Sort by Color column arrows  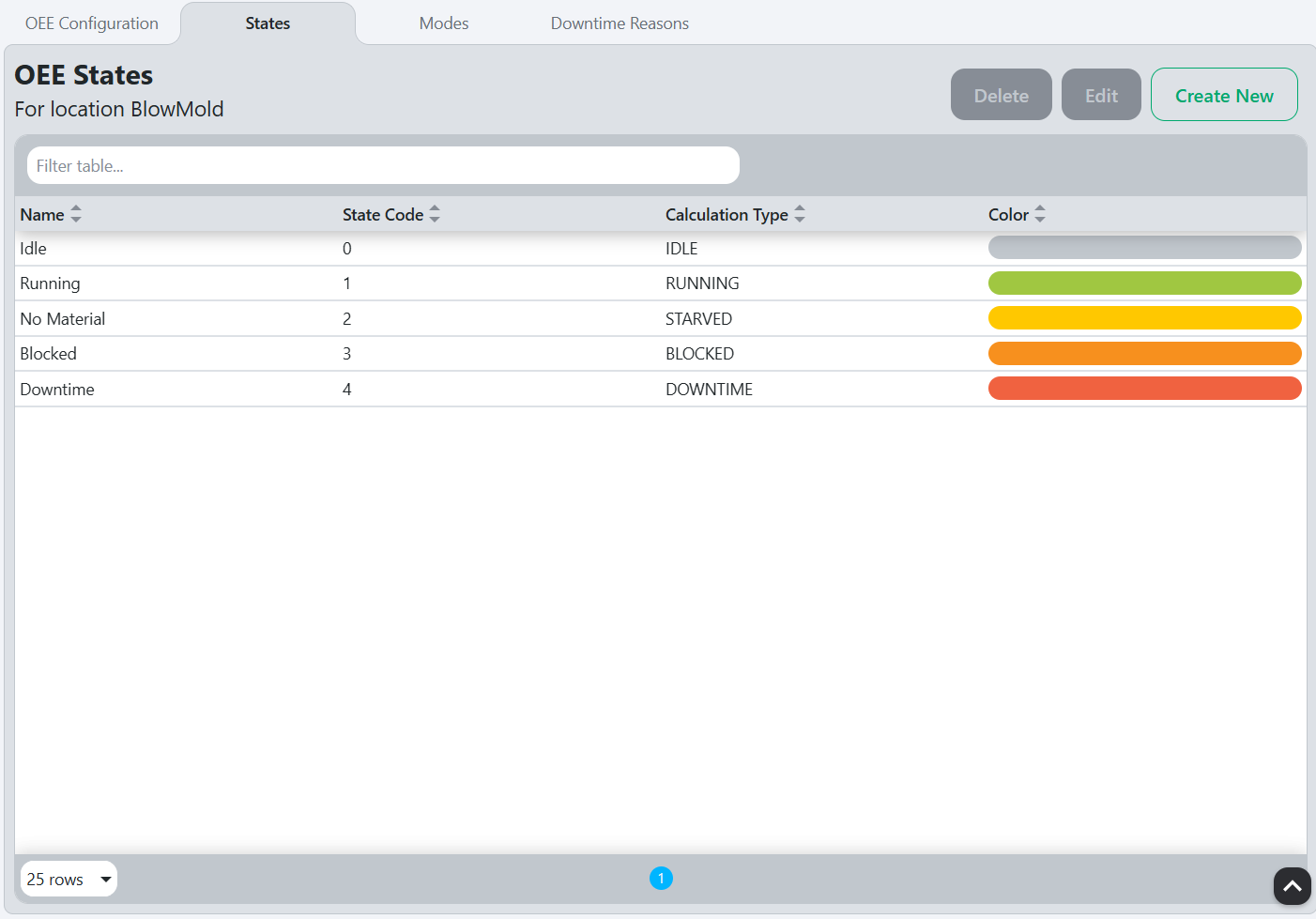tap(1040, 215)
